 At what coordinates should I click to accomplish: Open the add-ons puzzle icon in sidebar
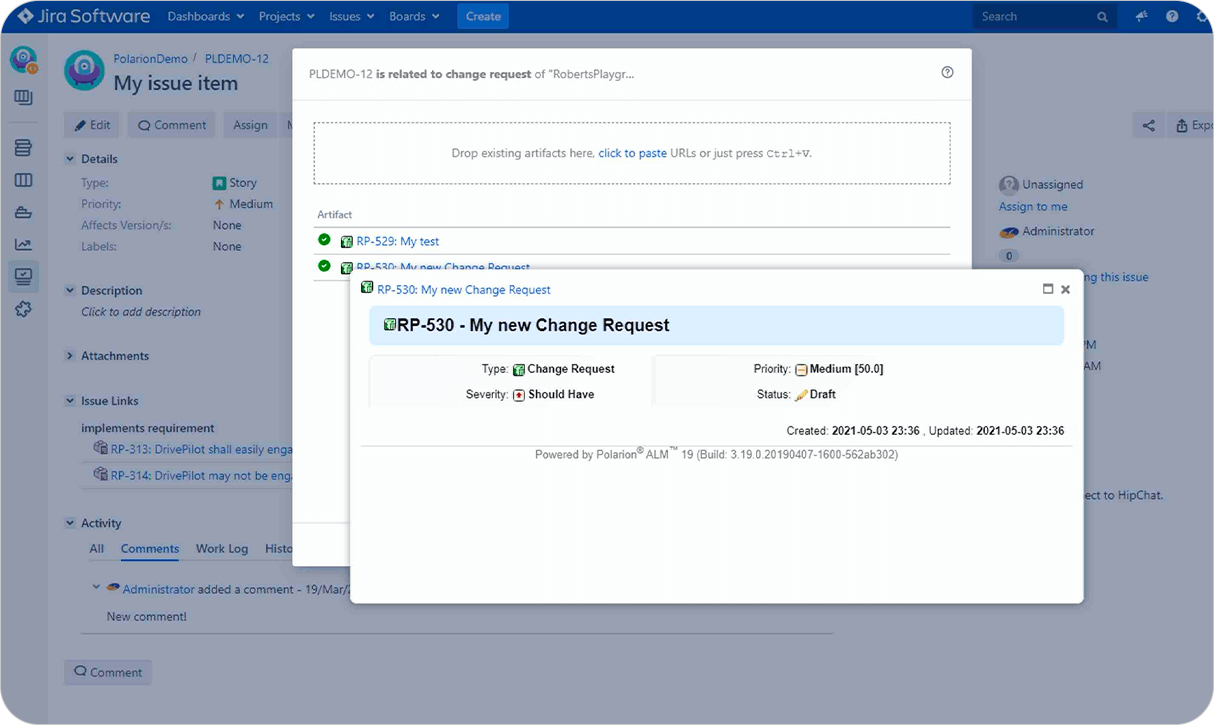pos(23,310)
